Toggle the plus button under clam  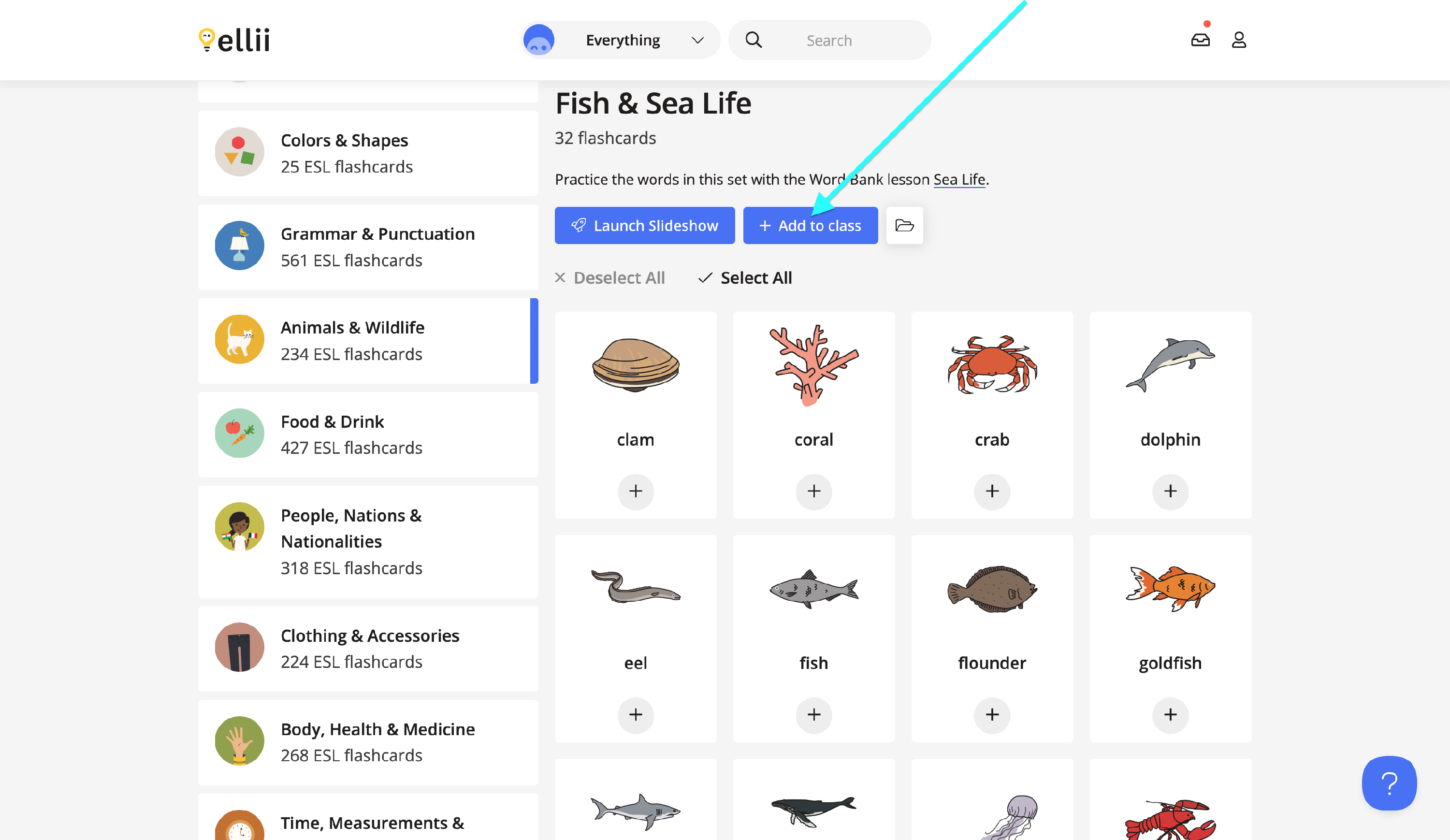[635, 492]
